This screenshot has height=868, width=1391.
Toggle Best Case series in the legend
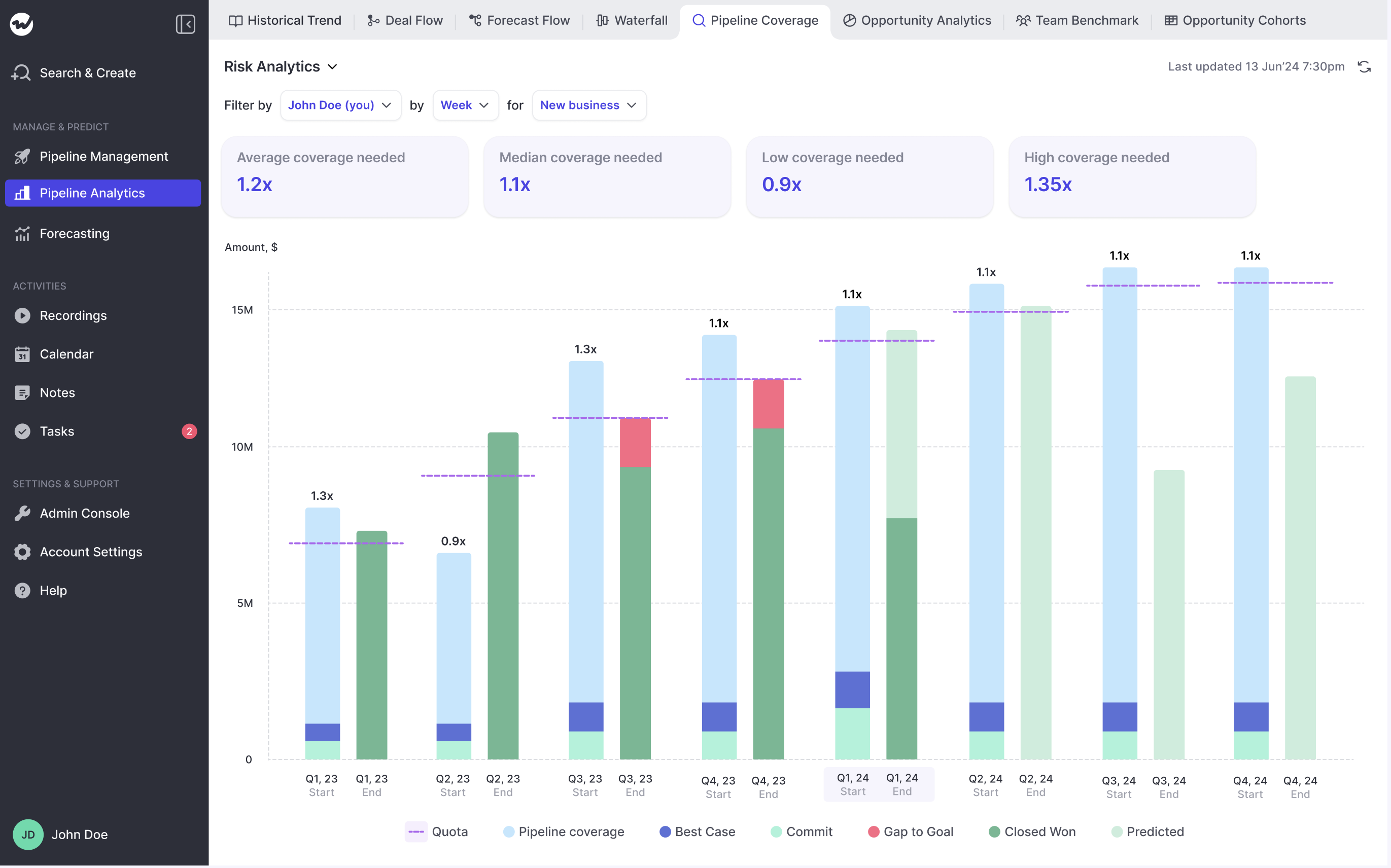tap(697, 831)
